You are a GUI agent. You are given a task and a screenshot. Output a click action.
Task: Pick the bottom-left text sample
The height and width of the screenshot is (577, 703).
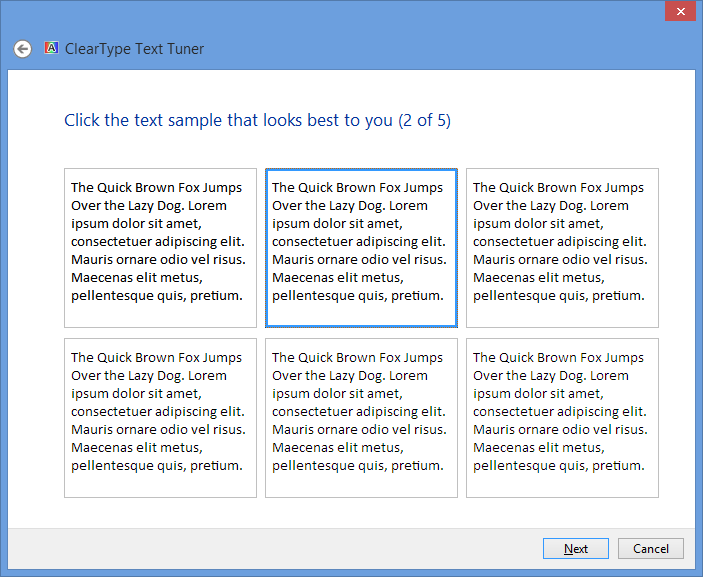tap(160, 417)
